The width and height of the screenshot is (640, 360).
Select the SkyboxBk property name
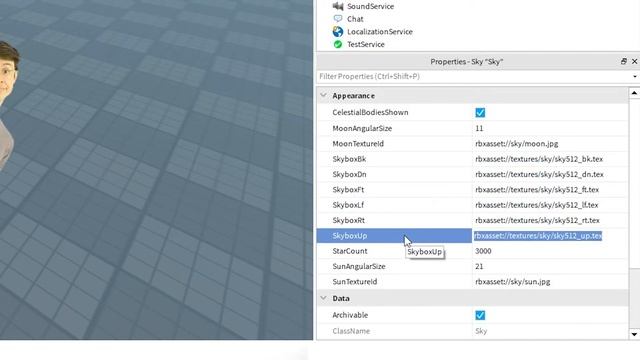(x=349, y=159)
